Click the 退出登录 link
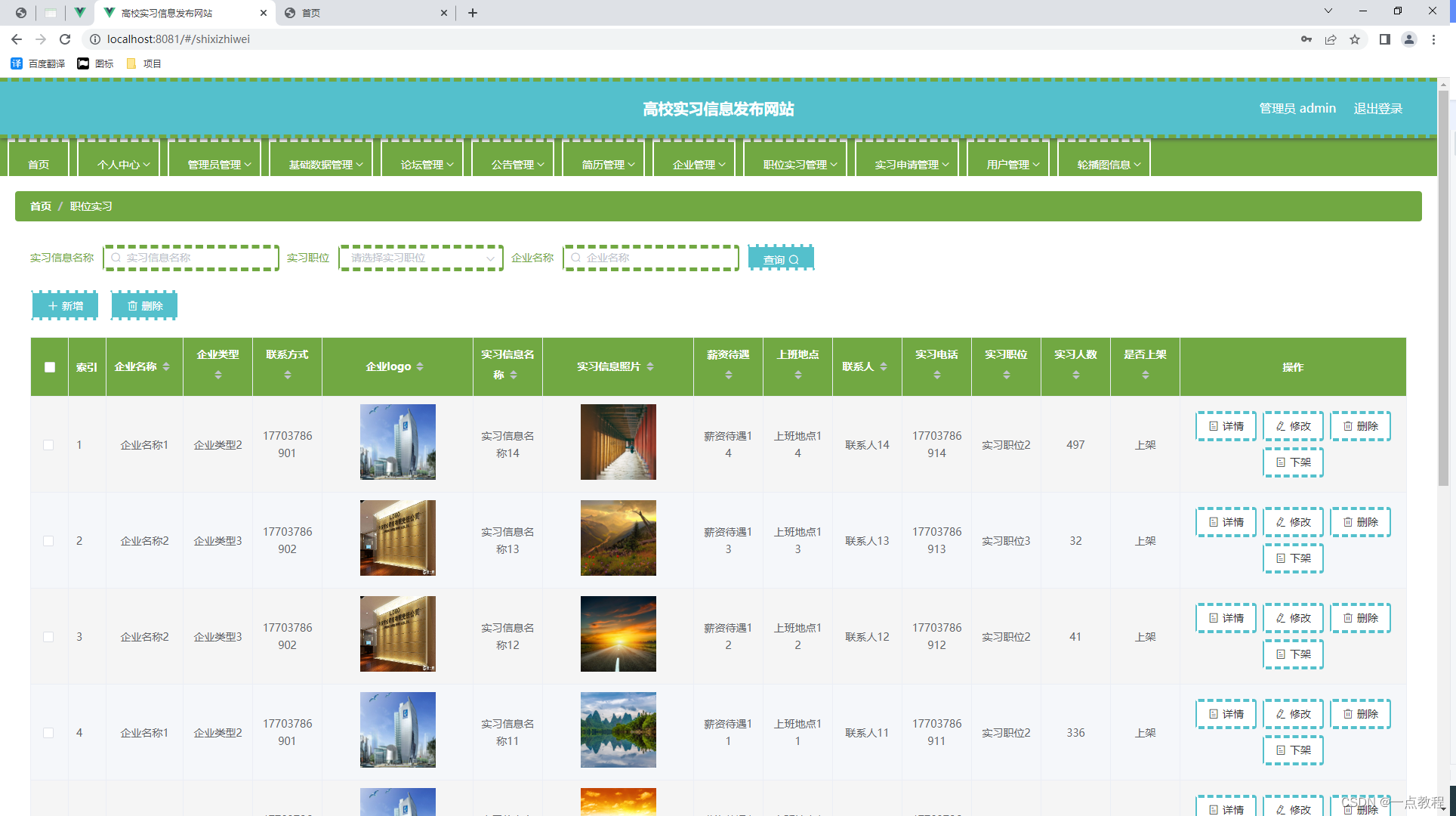Screen dimensions: 1456x816 coord(1377,109)
